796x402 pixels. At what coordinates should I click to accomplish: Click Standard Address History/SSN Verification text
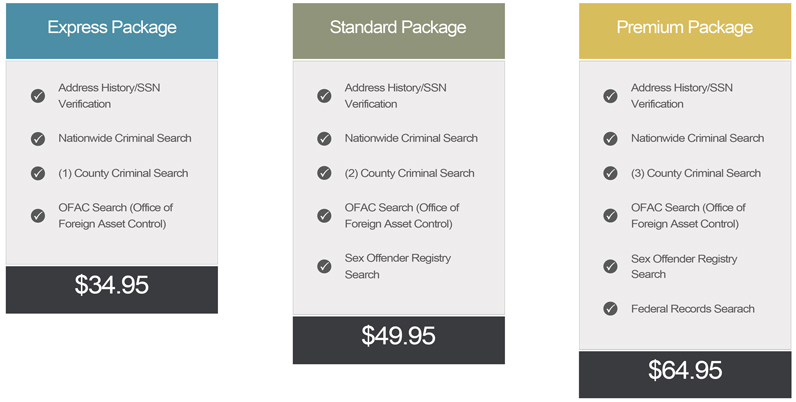(394, 96)
